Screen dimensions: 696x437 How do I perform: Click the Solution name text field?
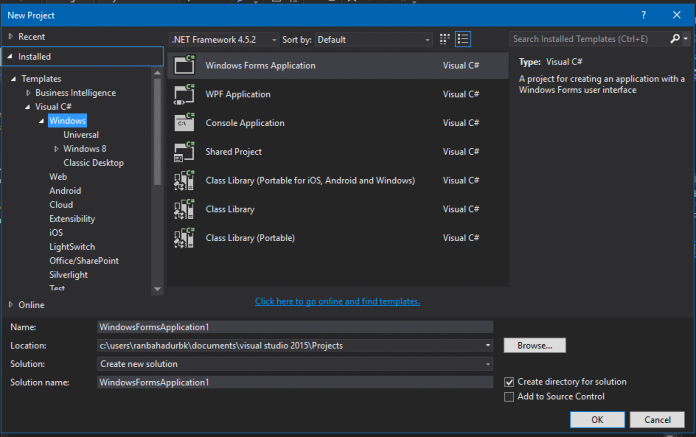tap(295, 382)
